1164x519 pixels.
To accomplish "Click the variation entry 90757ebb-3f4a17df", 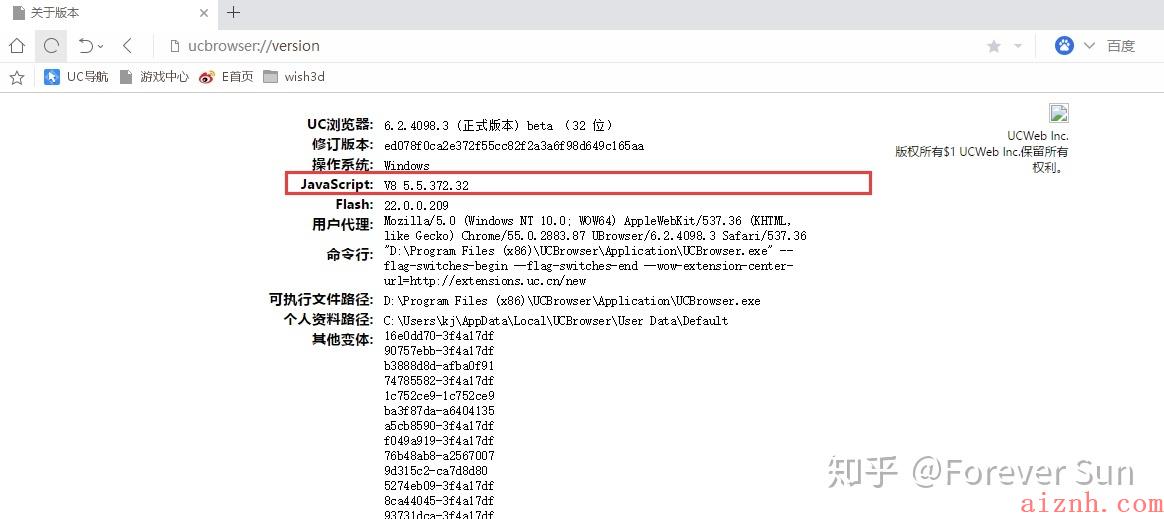I will 439,351.
